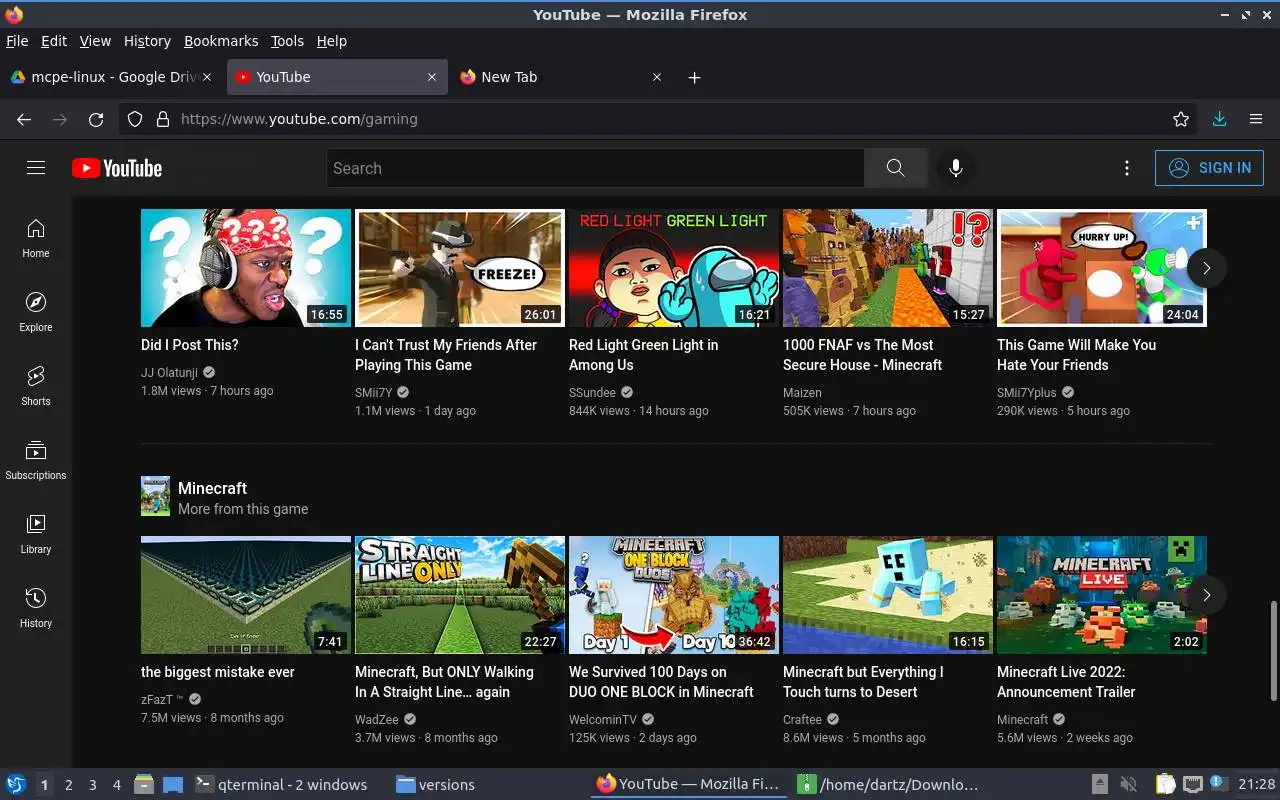The height and width of the screenshot is (800, 1280).
Task: Open Library in YouTube sidebar
Action: click(x=36, y=534)
